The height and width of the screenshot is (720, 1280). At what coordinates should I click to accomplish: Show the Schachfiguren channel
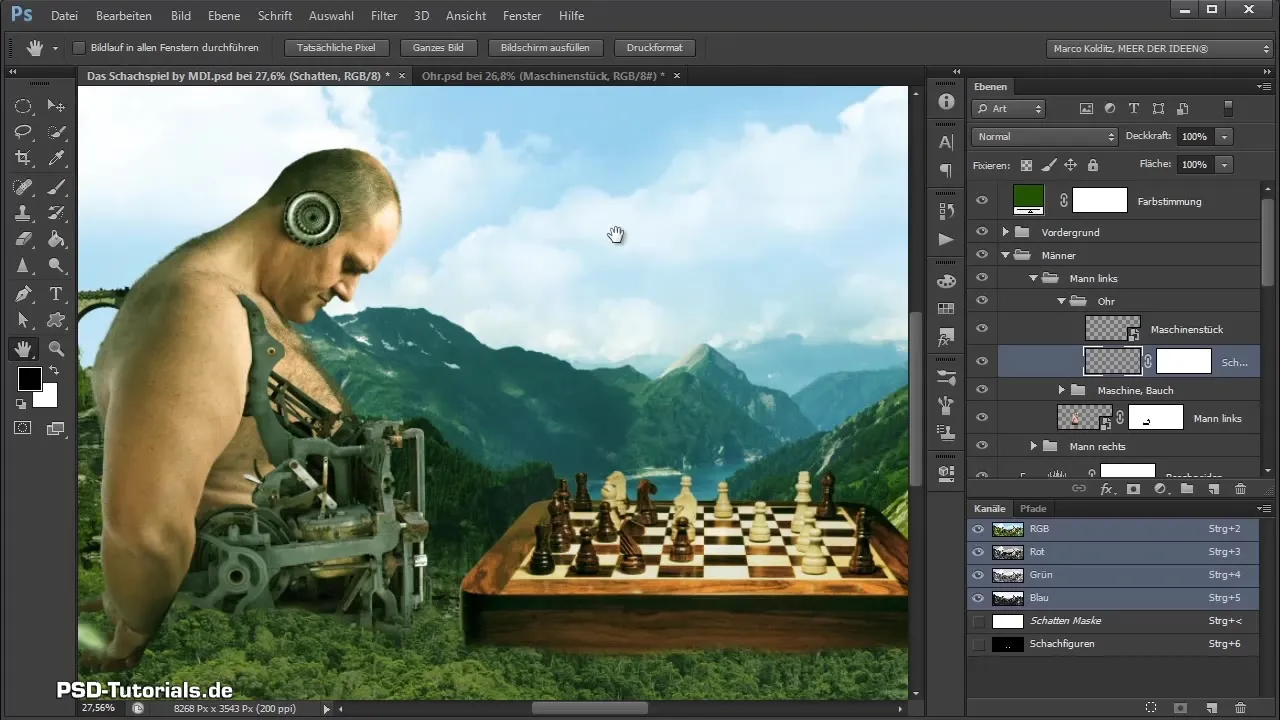[978, 644]
